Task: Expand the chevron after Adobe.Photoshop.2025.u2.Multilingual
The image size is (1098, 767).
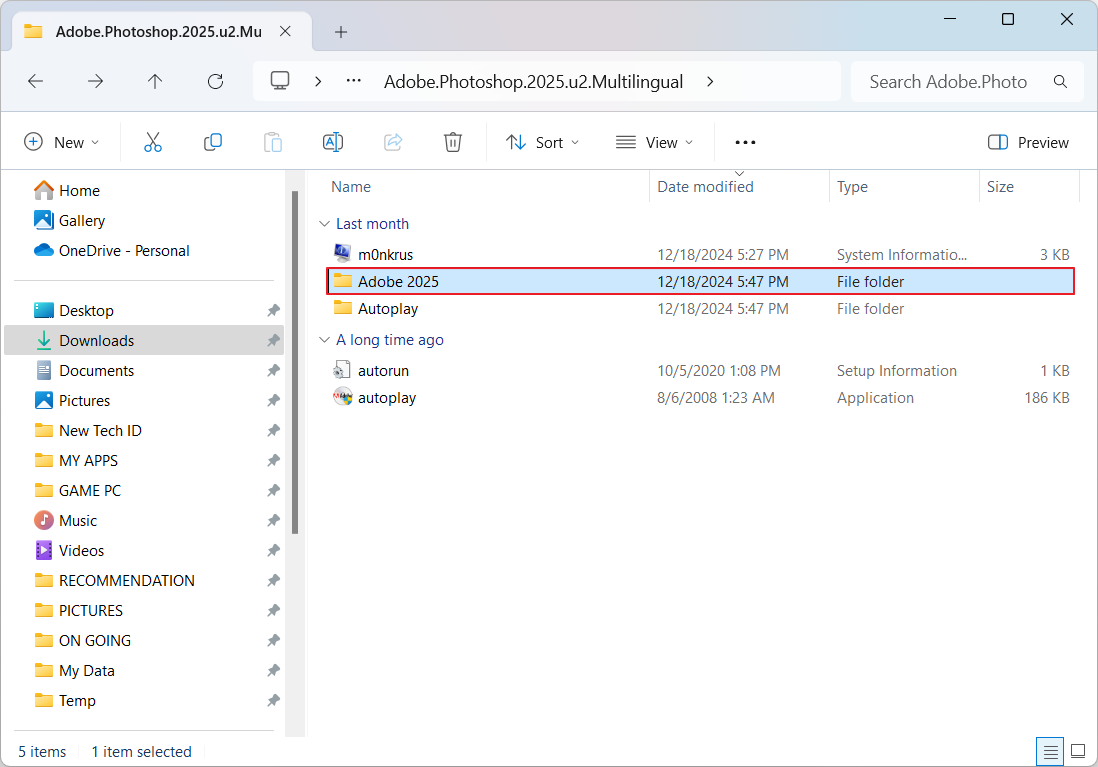Action: pos(710,81)
